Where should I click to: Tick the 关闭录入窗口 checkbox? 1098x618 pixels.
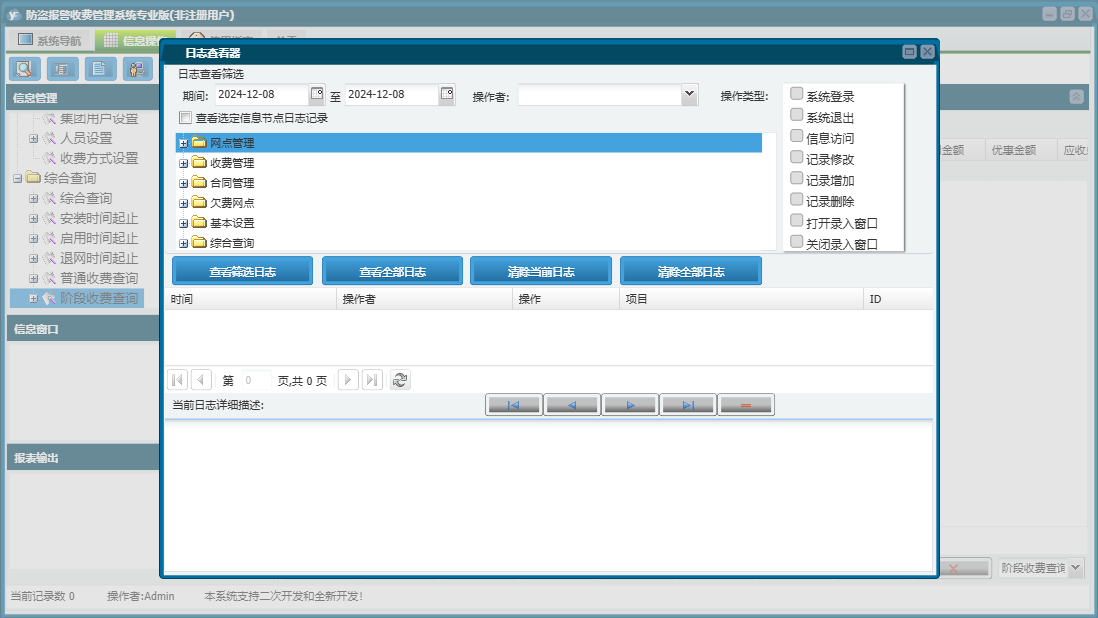[796, 241]
